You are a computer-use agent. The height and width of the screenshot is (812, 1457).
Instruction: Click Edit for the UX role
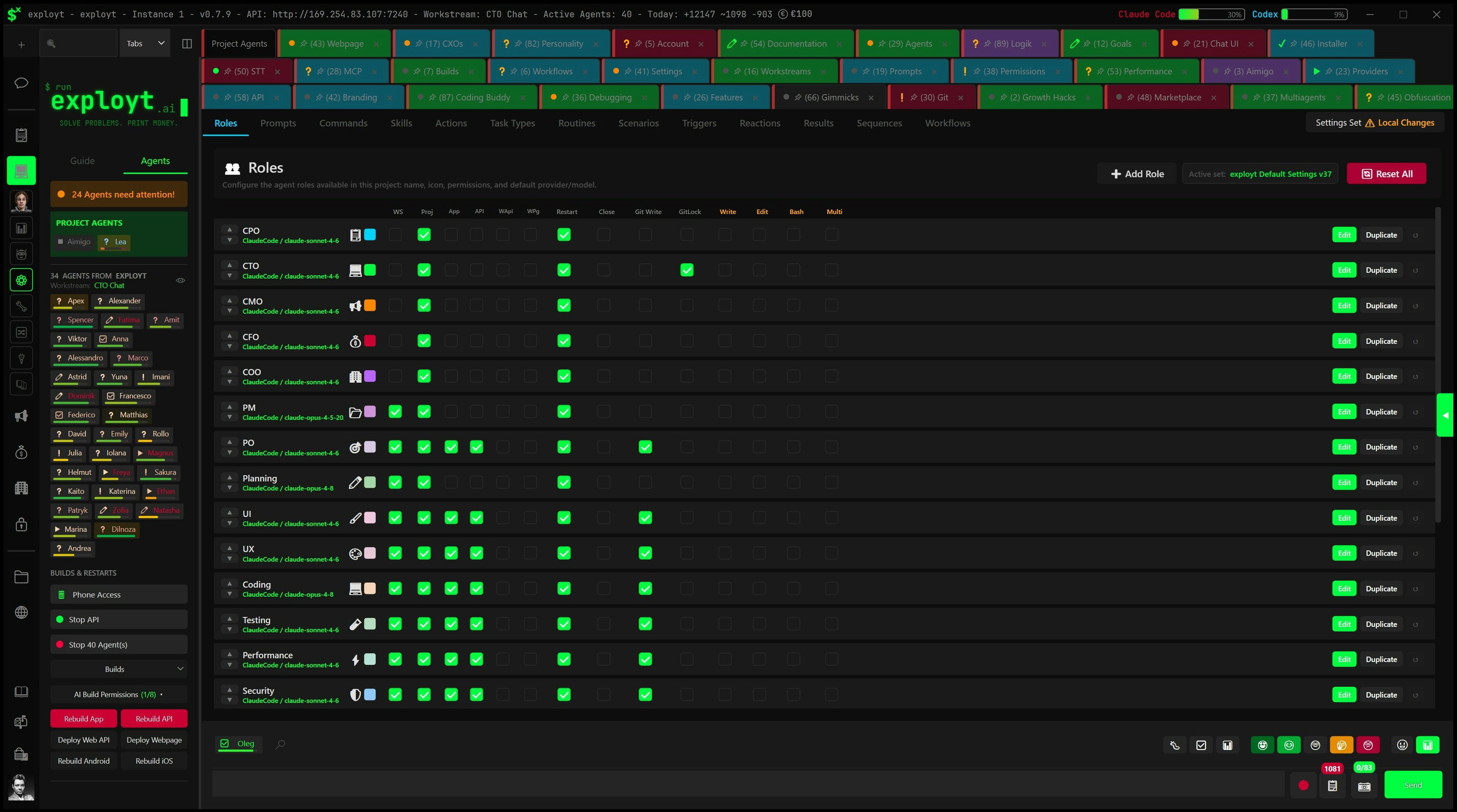pyautogui.click(x=1344, y=553)
